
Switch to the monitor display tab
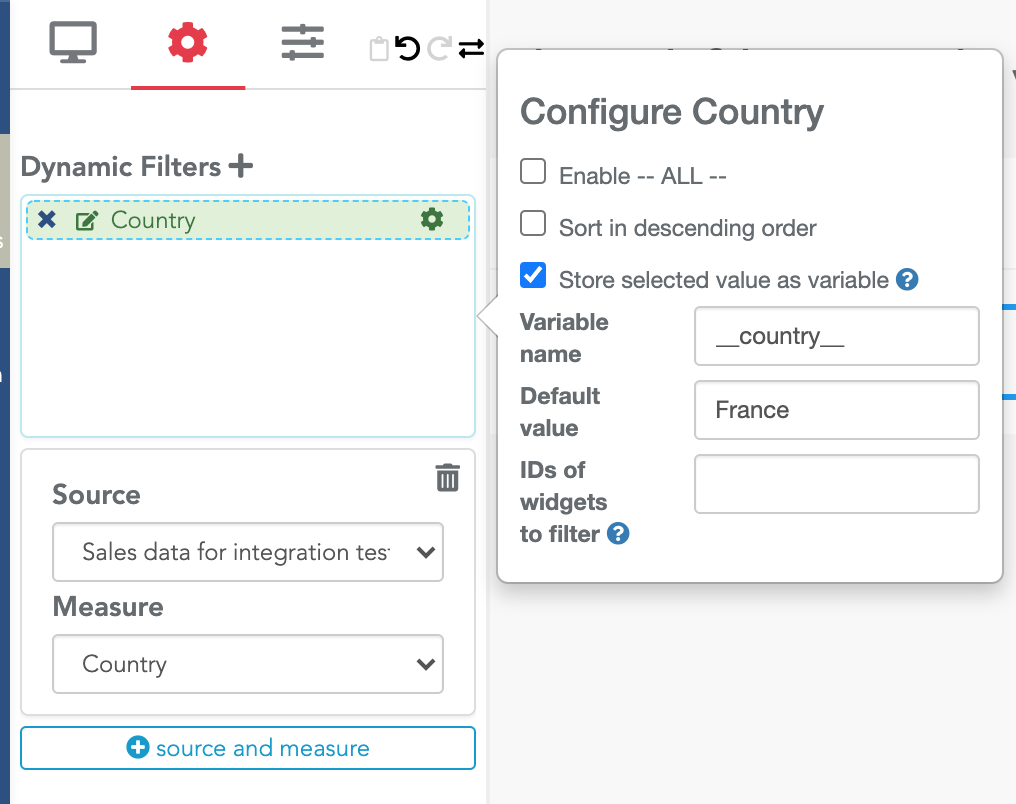click(x=73, y=43)
